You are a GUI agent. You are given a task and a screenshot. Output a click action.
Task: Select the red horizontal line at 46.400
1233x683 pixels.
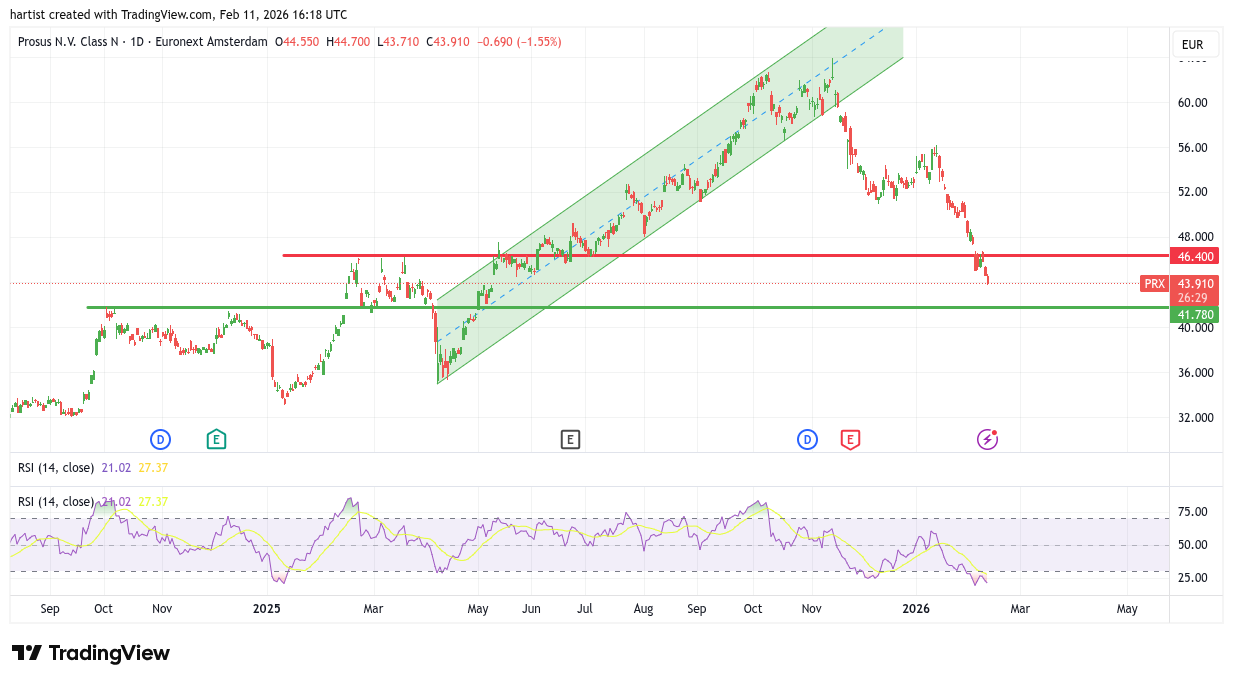point(700,256)
